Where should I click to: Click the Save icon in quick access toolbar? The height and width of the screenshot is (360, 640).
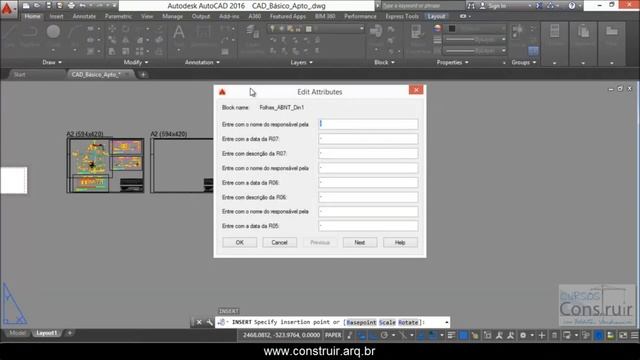click(x=49, y=6)
